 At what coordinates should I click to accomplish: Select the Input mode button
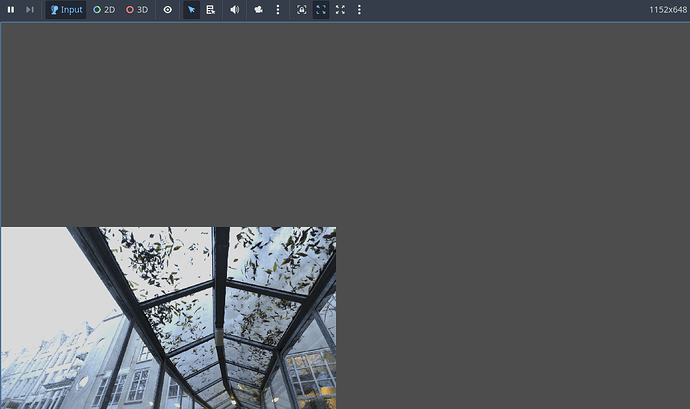pyautogui.click(x=66, y=10)
